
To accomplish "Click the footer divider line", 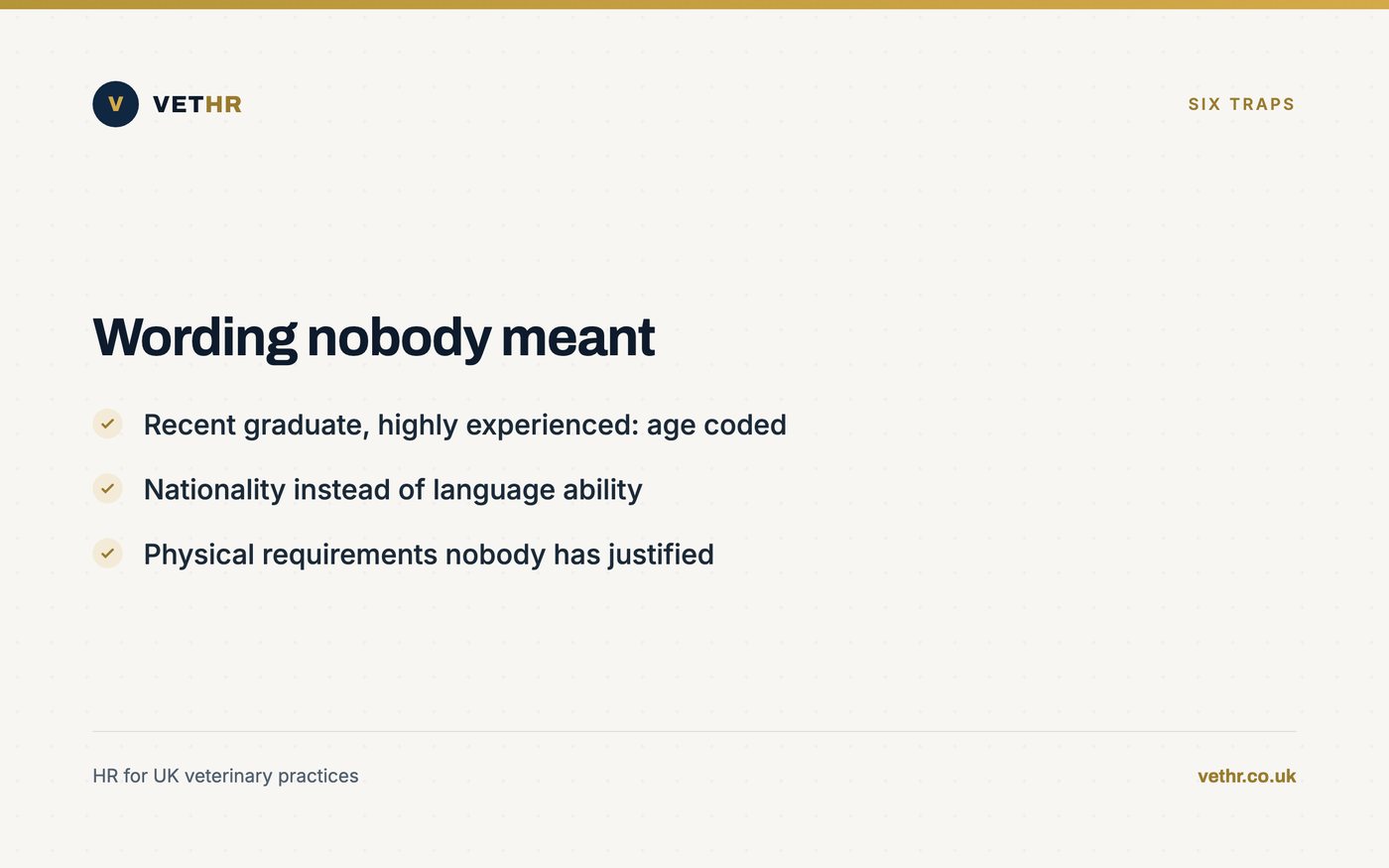I will [694, 731].
